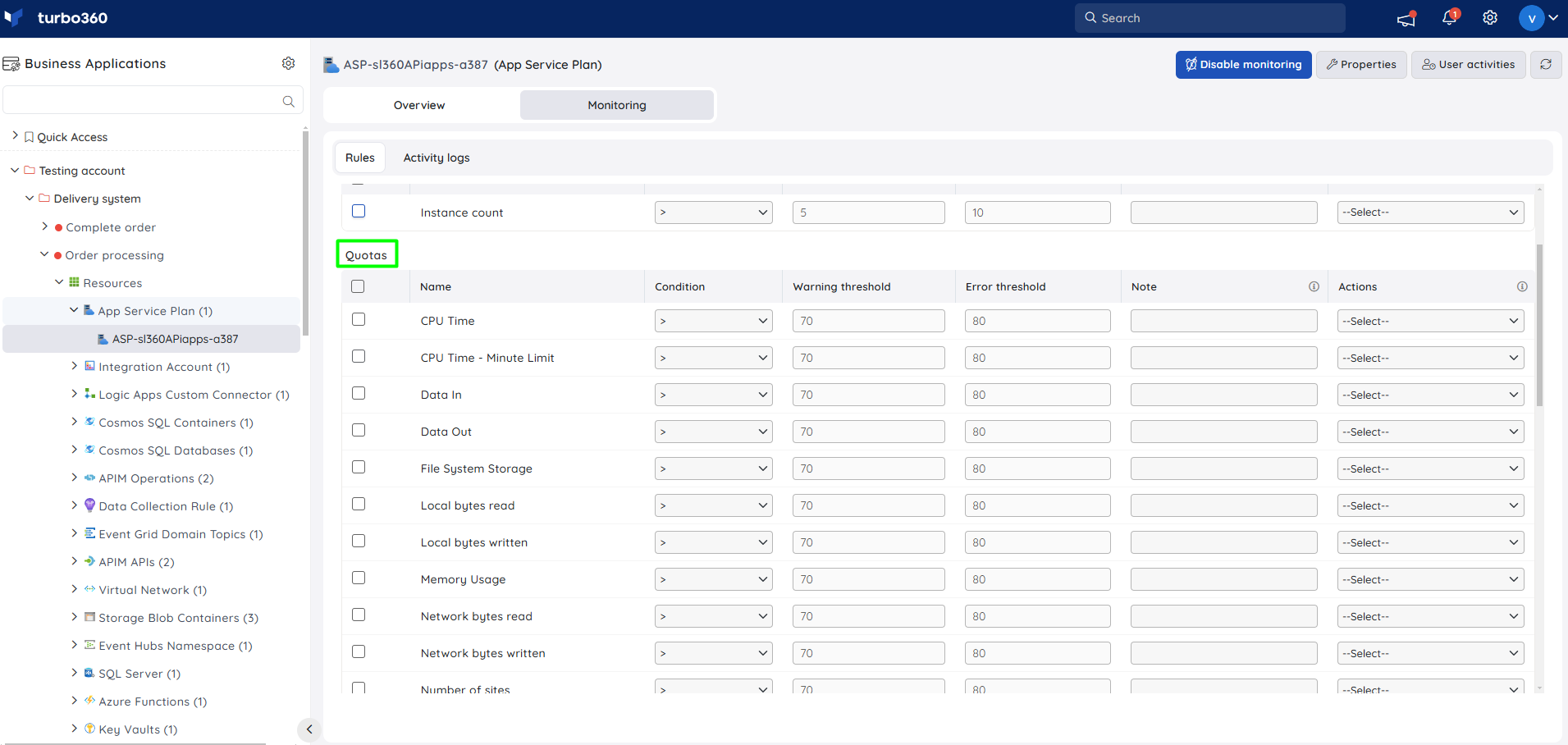This screenshot has height=745, width=1568.
Task: Open Condition dropdown for CPU Time
Action: point(713,321)
